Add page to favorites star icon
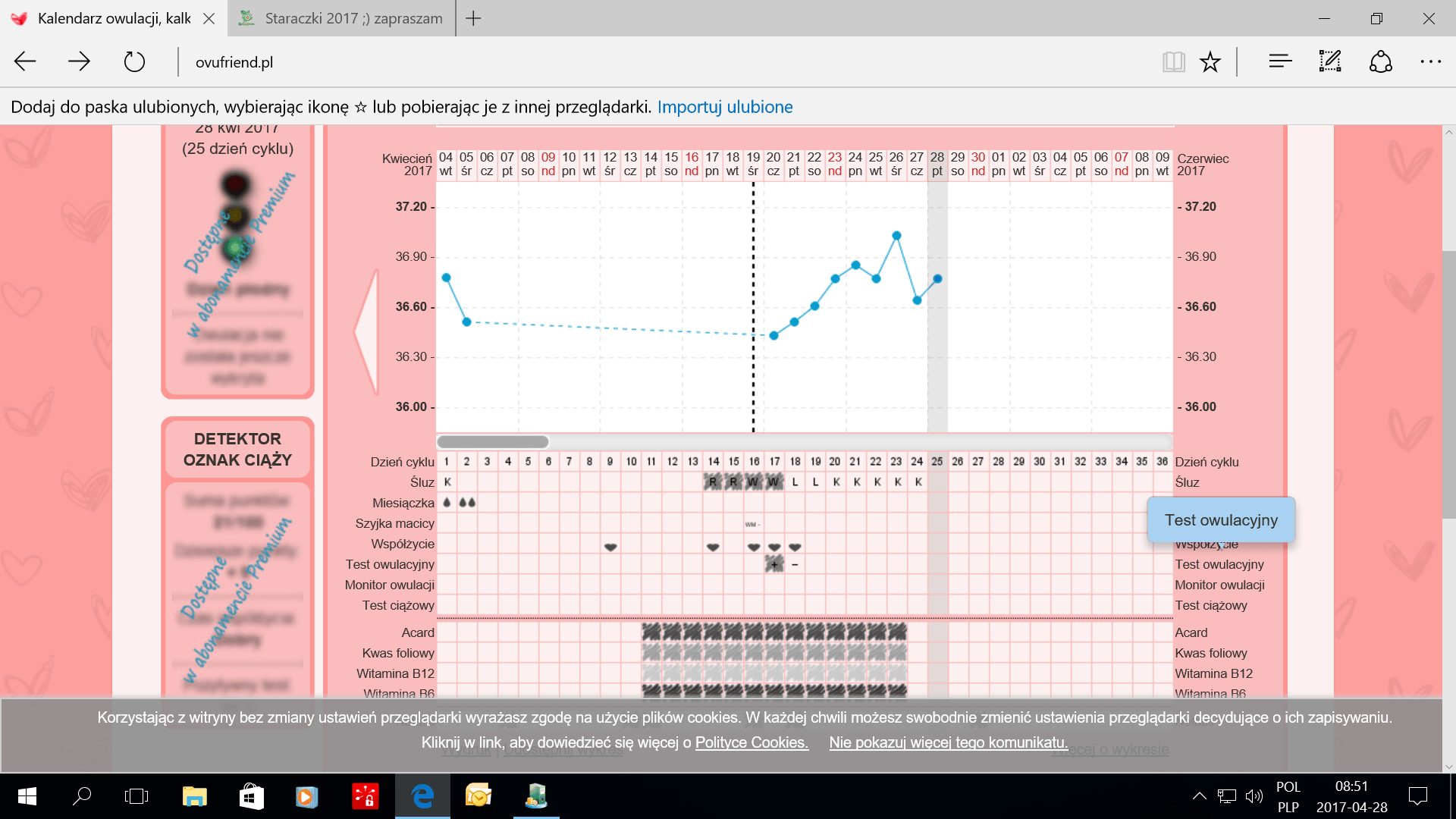Screen dimensions: 1456x819 (1210, 61)
